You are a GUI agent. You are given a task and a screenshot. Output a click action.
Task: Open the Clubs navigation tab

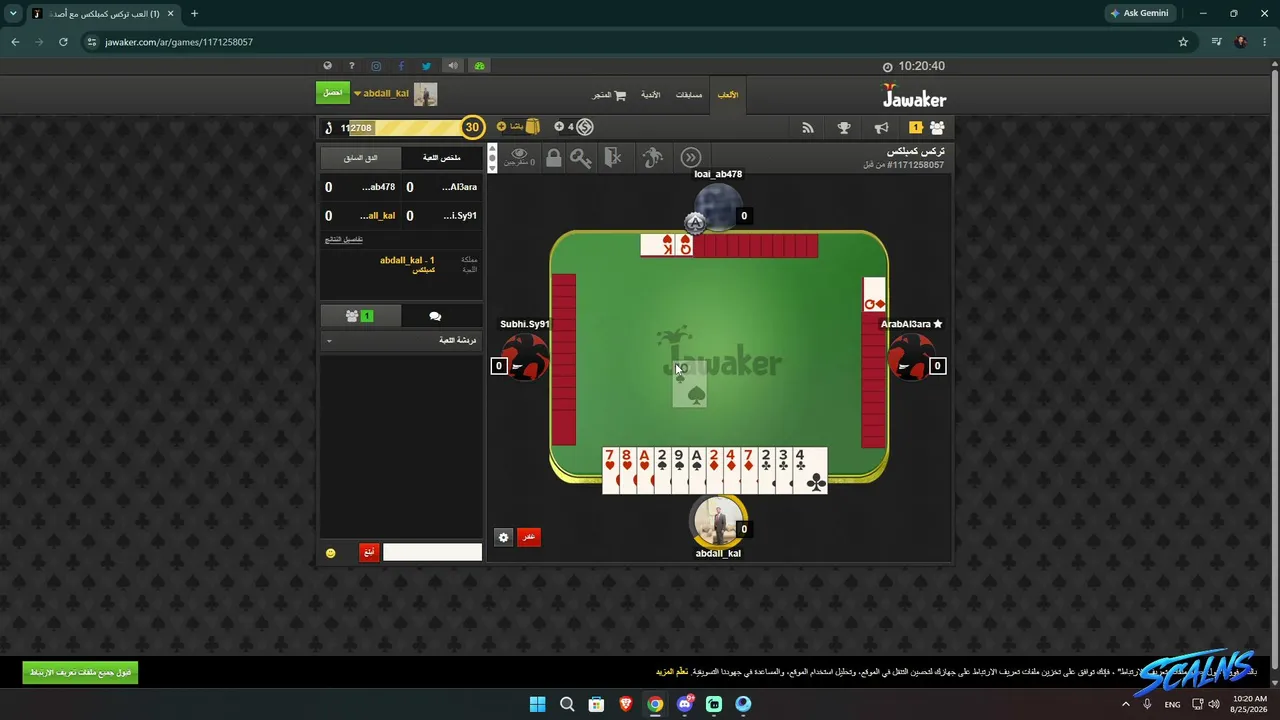point(651,95)
